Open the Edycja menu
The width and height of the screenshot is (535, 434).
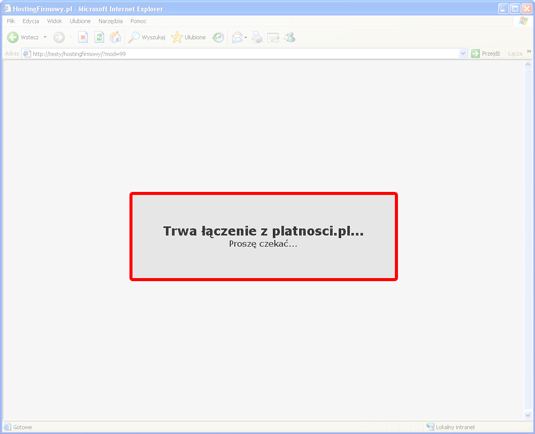(31, 21)
